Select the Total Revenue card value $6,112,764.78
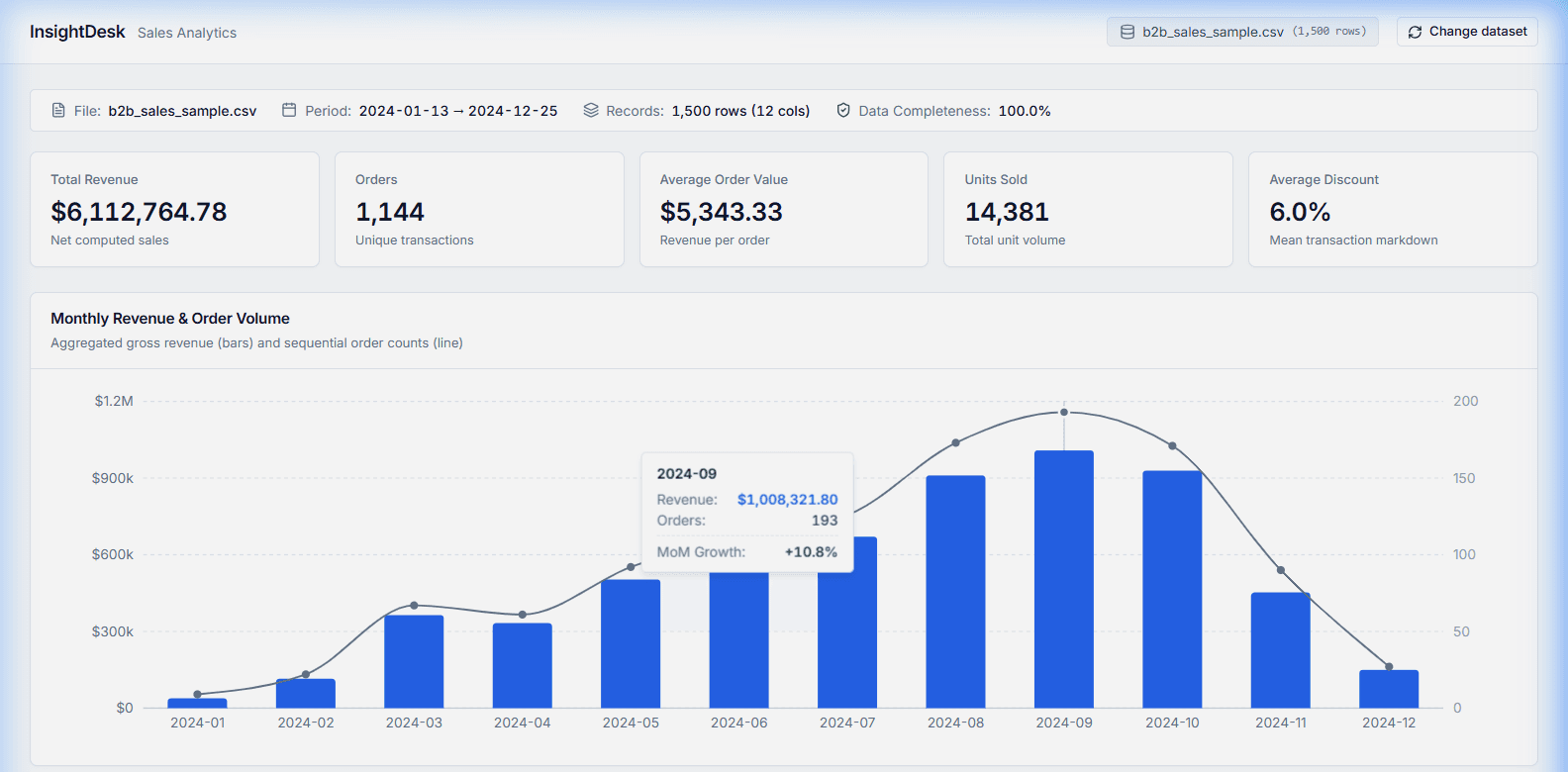Viewport: 1568px width, 772px height. tap(139, 212)
